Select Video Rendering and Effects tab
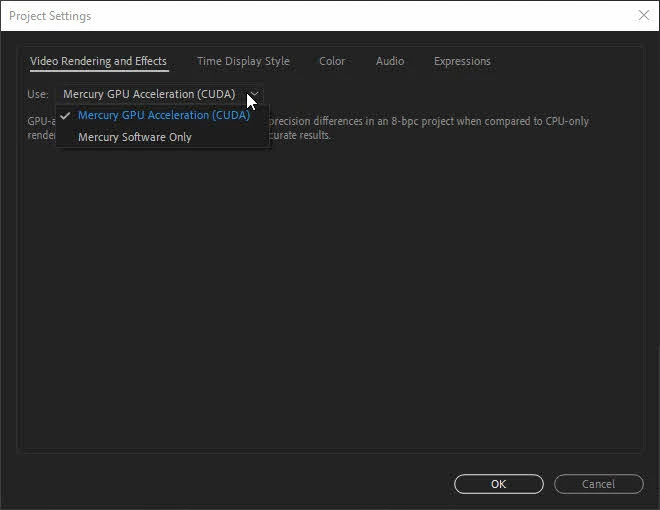 pos(98,61)
